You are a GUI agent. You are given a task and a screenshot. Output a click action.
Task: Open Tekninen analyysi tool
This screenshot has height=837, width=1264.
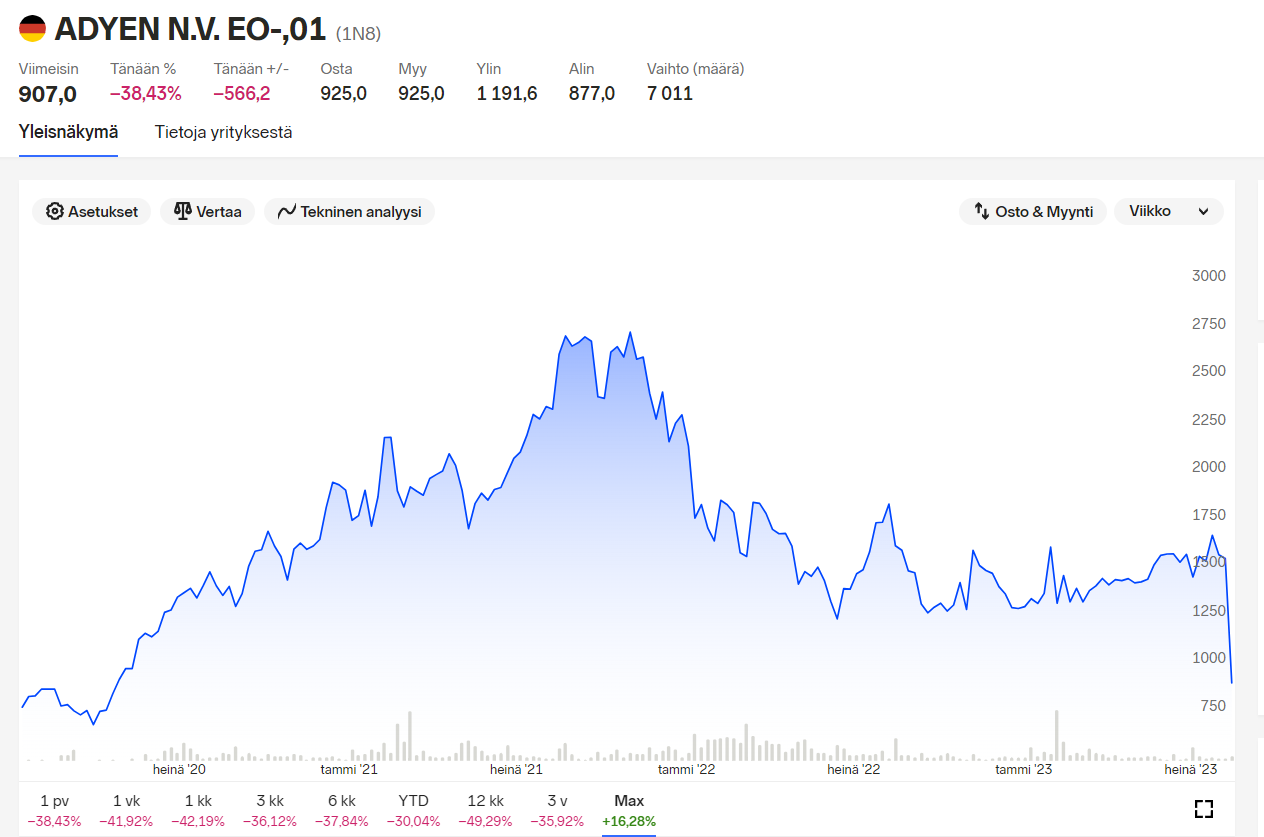point(349,212)
